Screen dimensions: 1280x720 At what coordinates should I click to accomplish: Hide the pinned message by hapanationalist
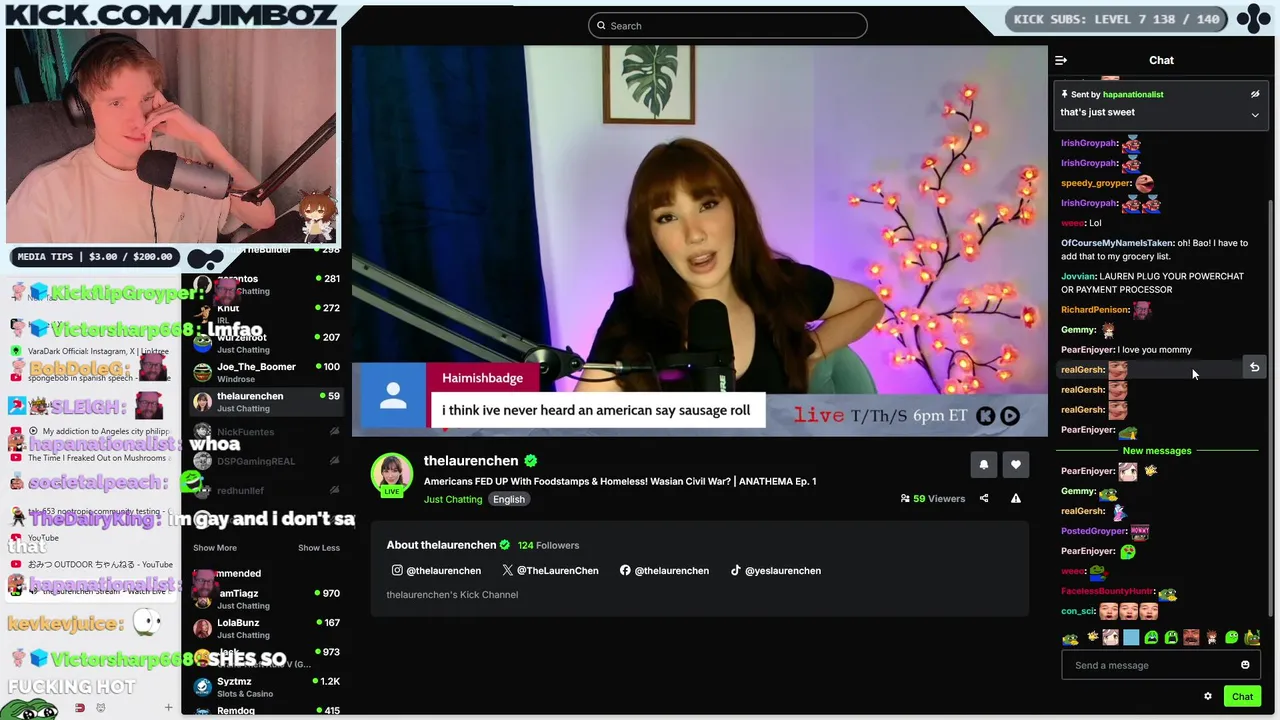tap(1255, 94)
